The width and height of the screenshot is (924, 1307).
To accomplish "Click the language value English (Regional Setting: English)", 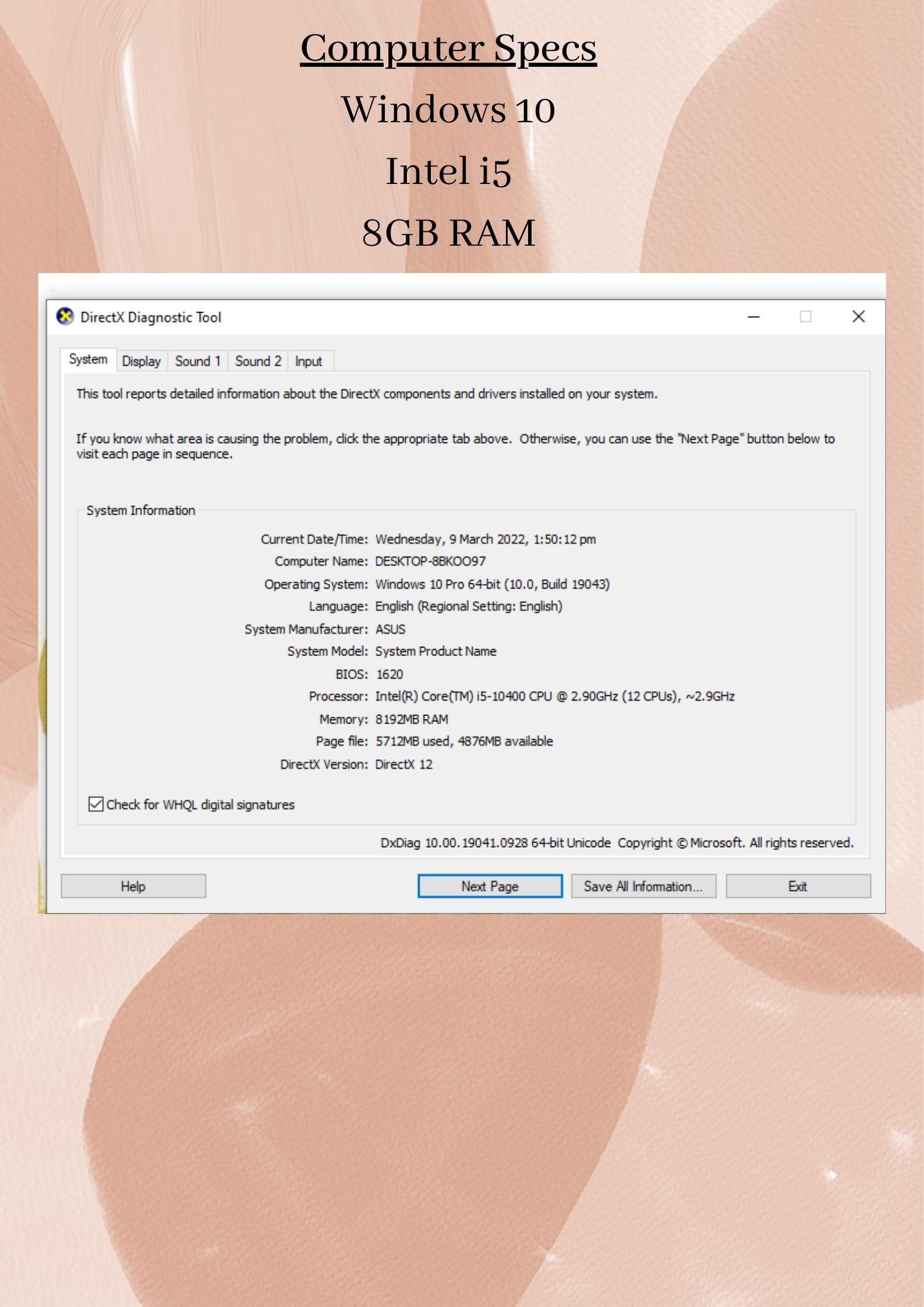I will coord(469,606).
